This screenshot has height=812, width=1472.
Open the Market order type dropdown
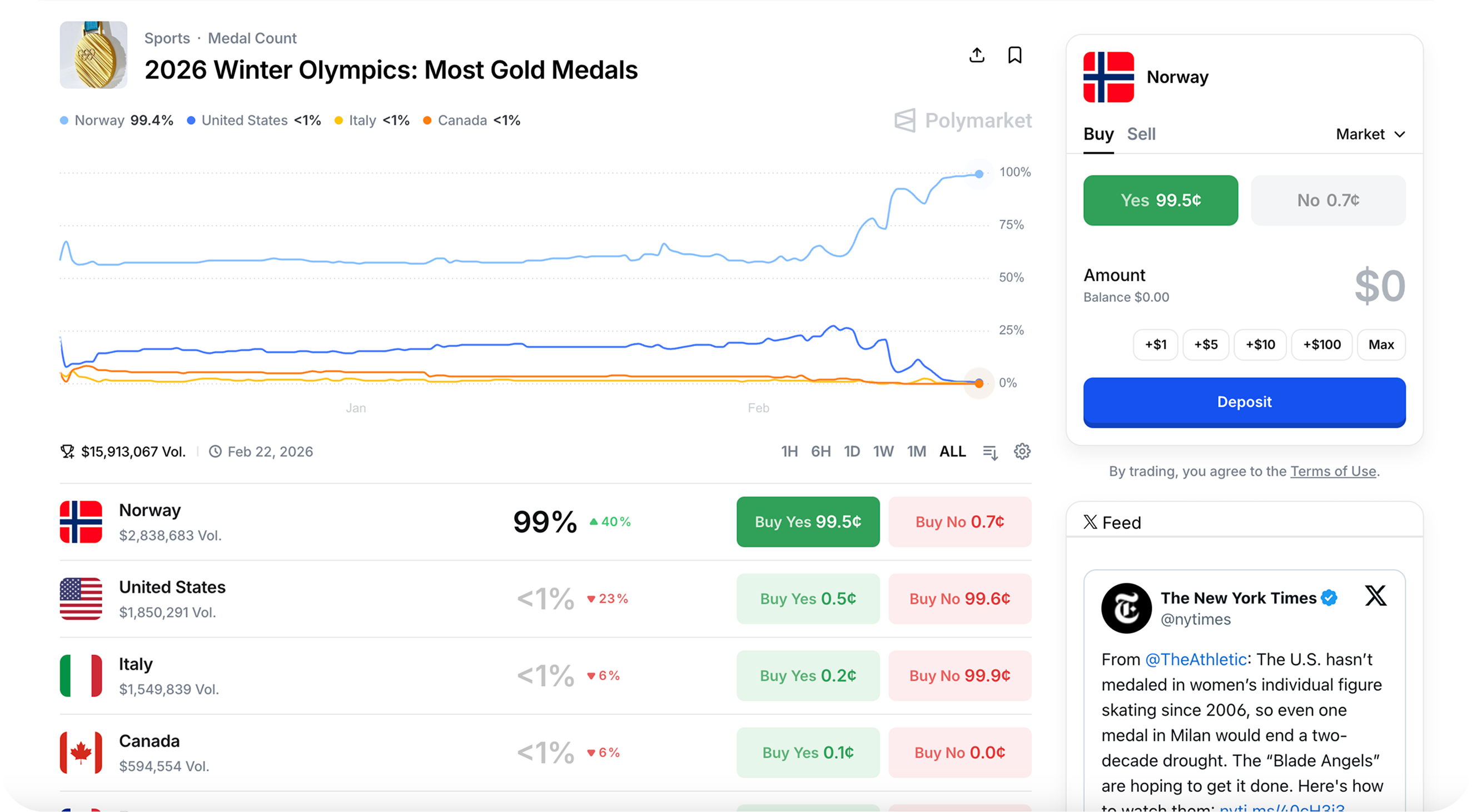coord(1370,134)
